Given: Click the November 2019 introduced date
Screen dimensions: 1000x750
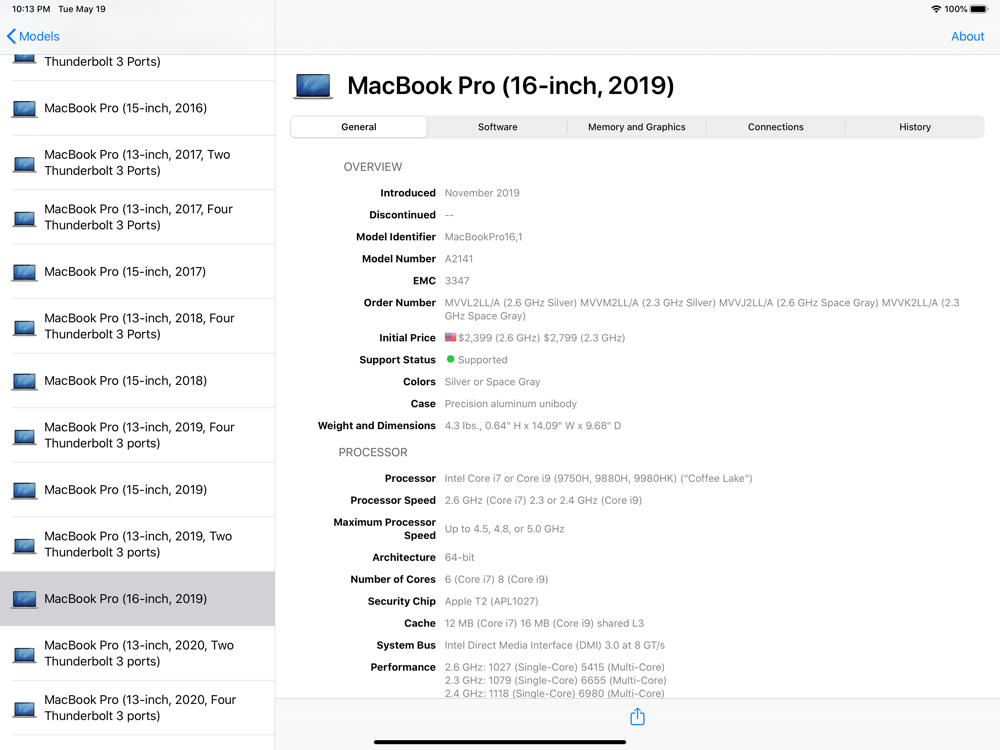Looking at the screenshot, I should (x=482, y=193).
